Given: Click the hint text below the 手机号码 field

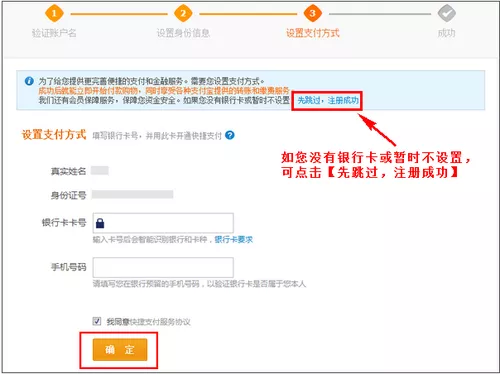Looking at the screenshot, I should (x=199, y=284).
